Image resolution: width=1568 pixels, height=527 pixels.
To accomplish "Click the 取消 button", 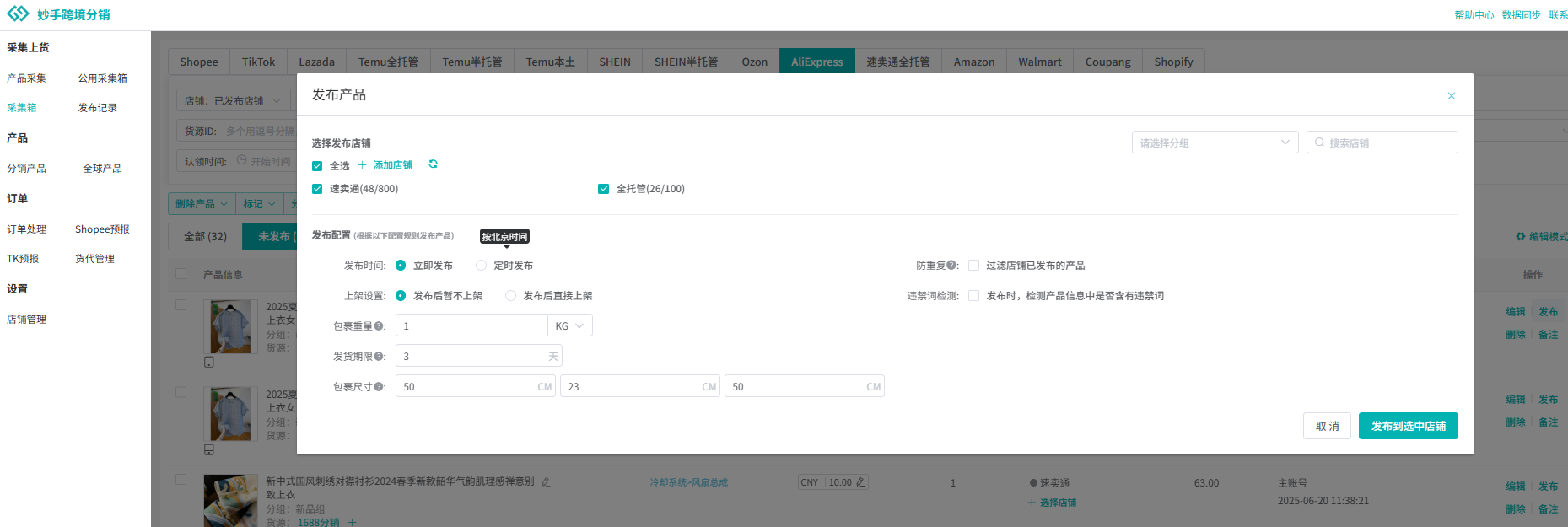I will point(1327,426).
